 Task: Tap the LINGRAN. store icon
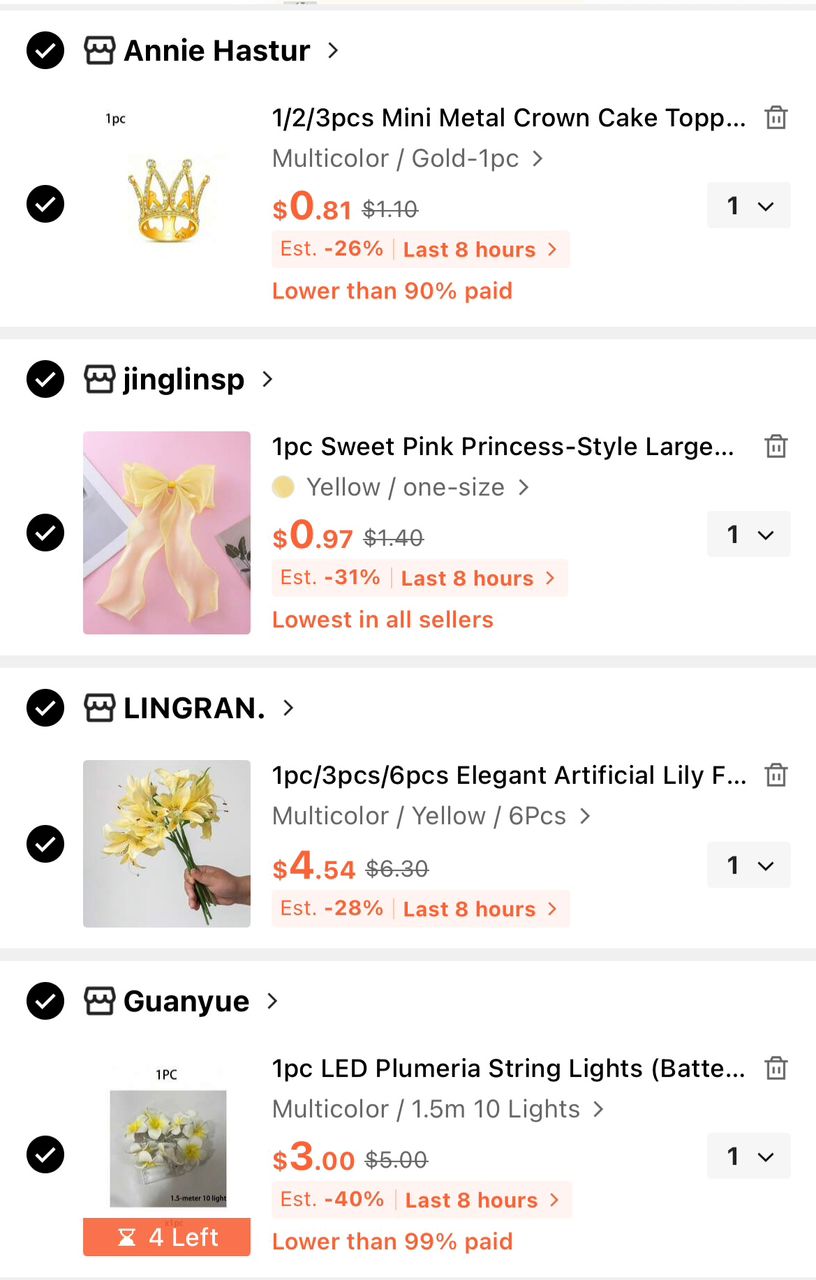[99, 708]
